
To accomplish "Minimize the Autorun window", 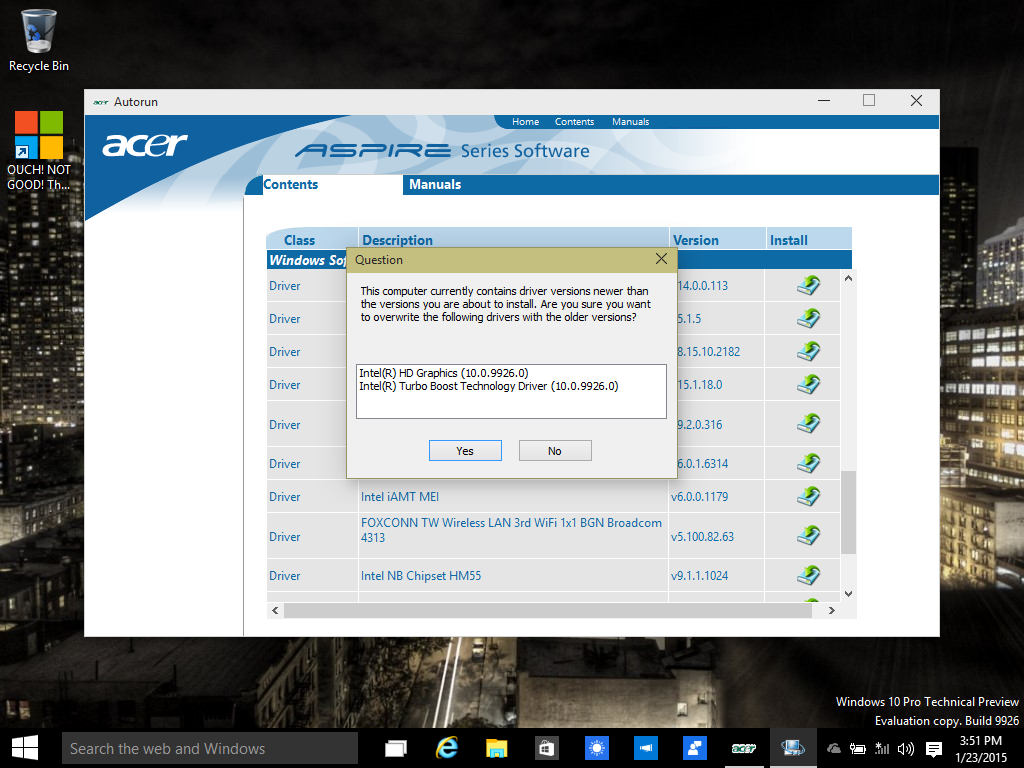I will [x=824, y=101].
